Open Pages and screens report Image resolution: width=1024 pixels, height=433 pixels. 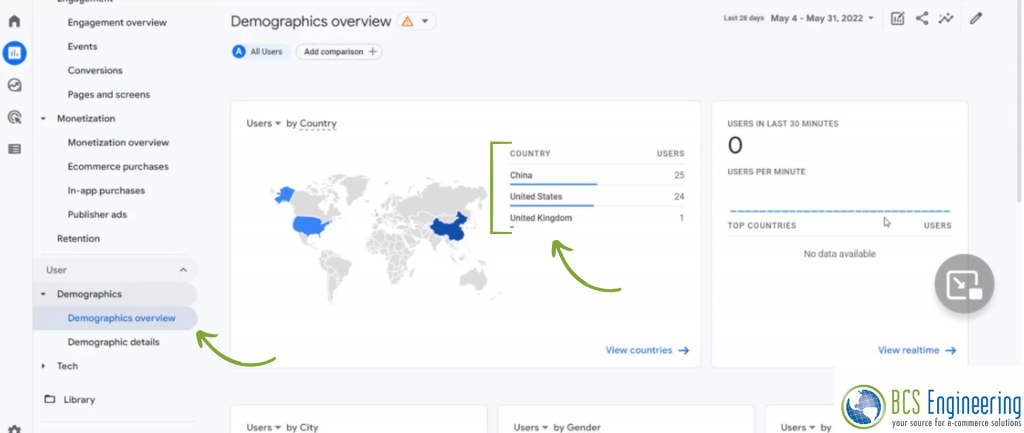tap(108, 94)
